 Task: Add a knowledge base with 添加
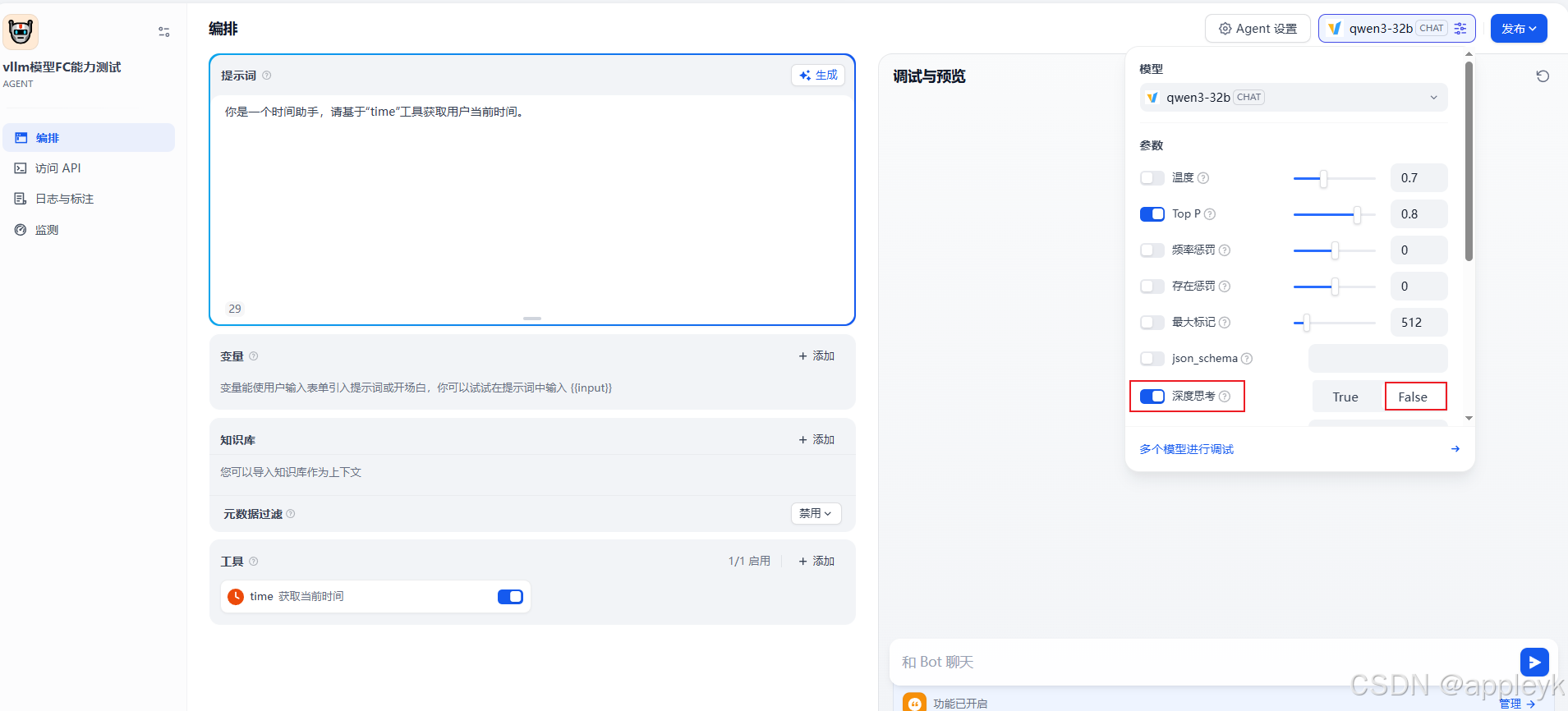coord(816,440)
